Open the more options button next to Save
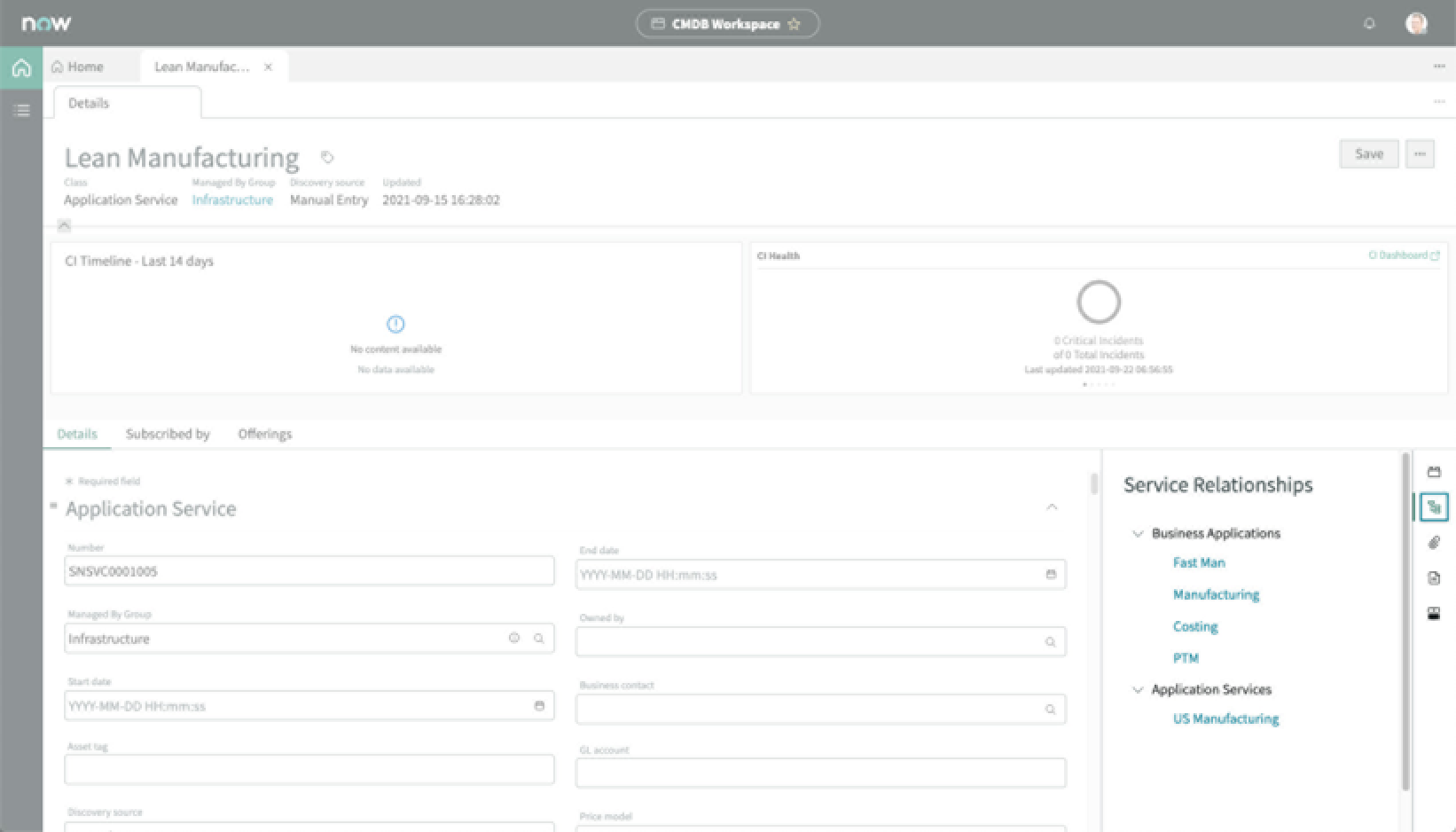 1420,153
